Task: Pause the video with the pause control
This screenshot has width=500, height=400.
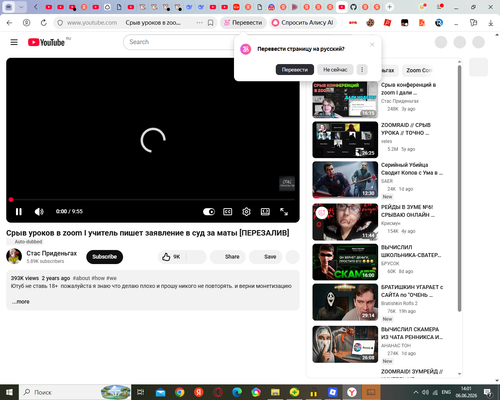Action: (19, 212)
